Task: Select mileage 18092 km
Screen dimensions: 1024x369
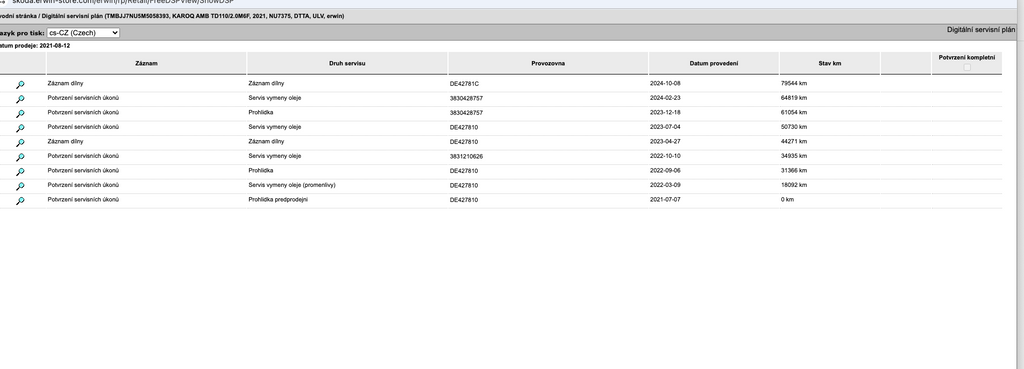Action: 794,185
